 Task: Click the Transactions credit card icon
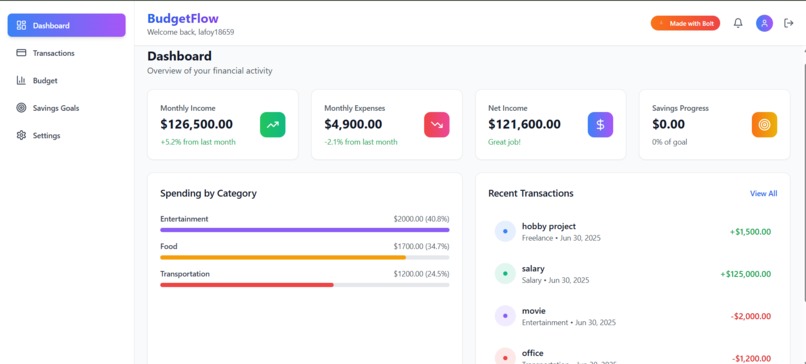tap(21, 52)
